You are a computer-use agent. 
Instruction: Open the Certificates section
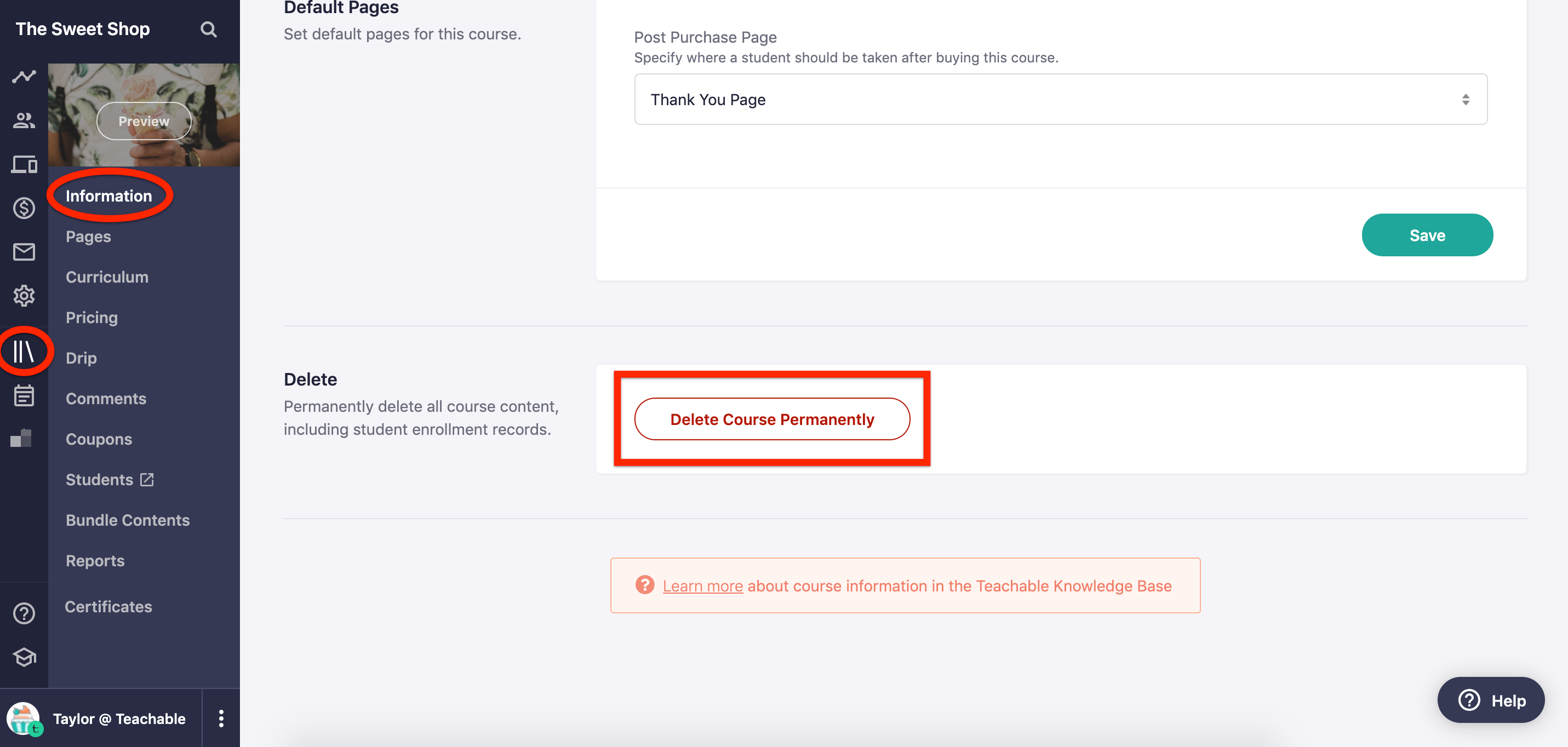pyautogui.click(x=108, y=606)
